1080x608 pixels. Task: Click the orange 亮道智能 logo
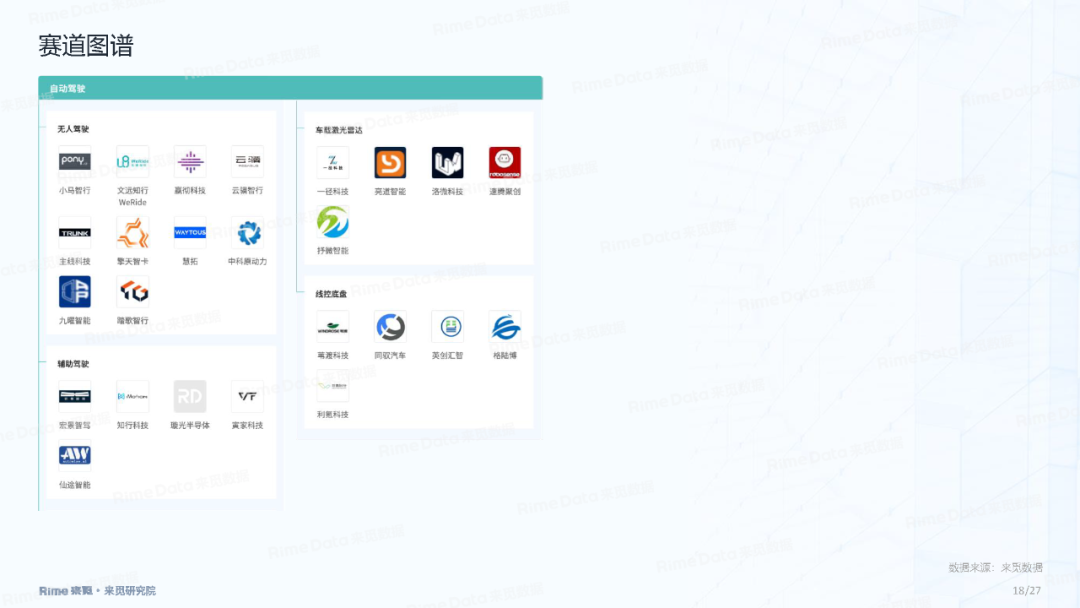click(x=390, y=162)
